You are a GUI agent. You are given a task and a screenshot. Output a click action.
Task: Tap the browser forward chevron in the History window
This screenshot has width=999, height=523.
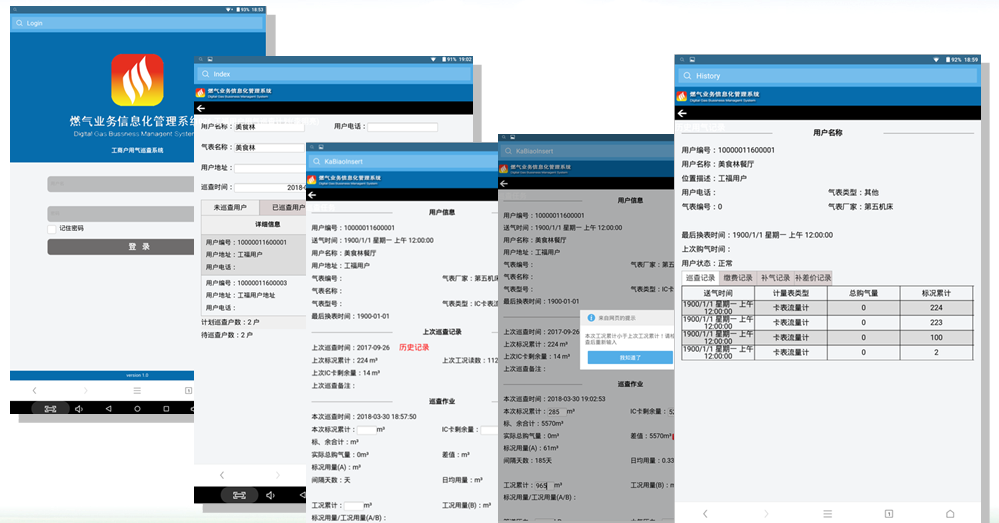tap(766, 513)
